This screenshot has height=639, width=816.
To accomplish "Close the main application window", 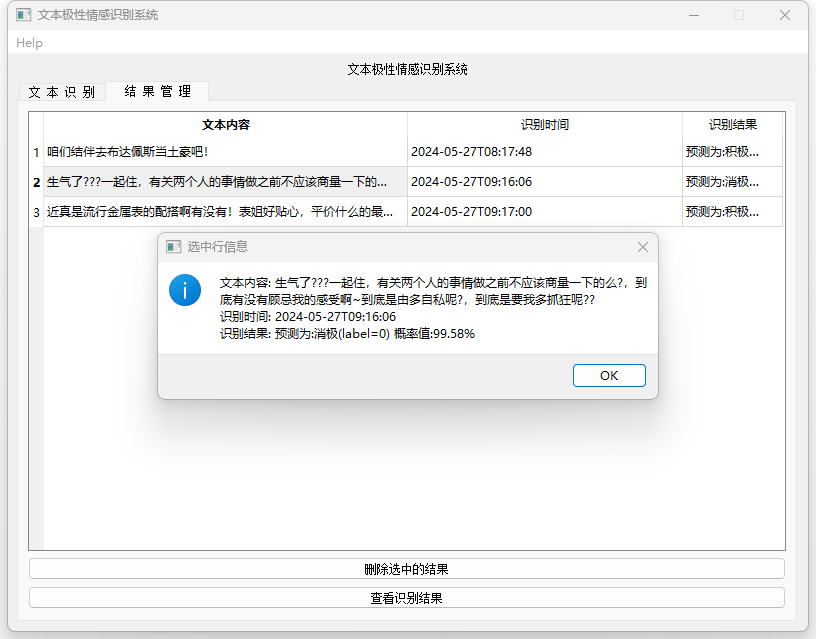I will [785, 15].
